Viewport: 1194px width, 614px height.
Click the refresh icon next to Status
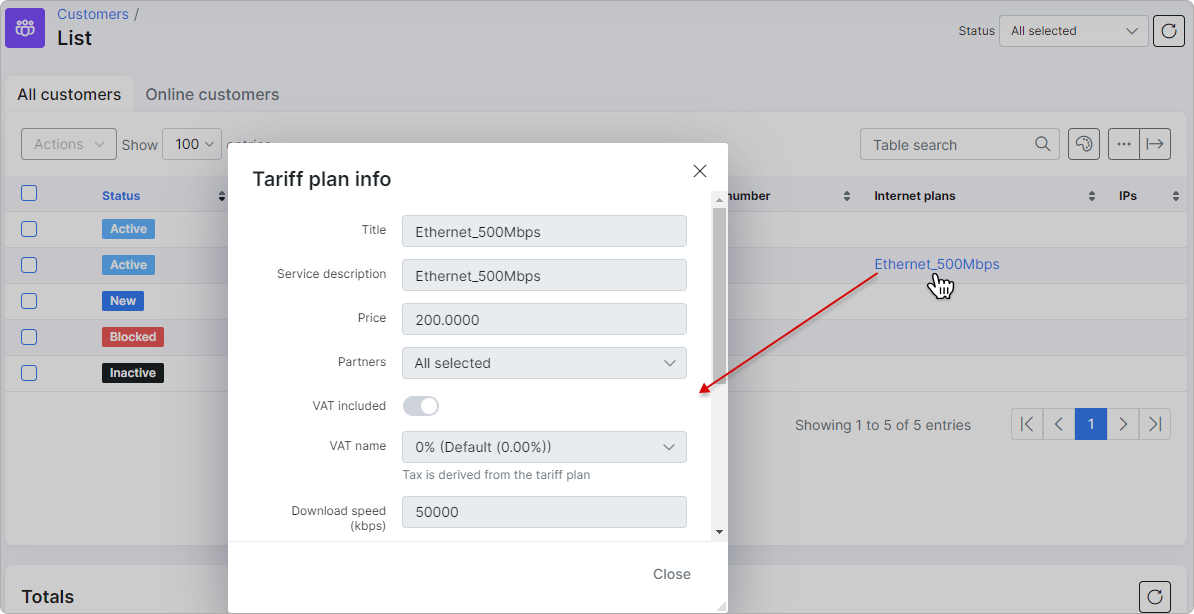click(1169, 31)
